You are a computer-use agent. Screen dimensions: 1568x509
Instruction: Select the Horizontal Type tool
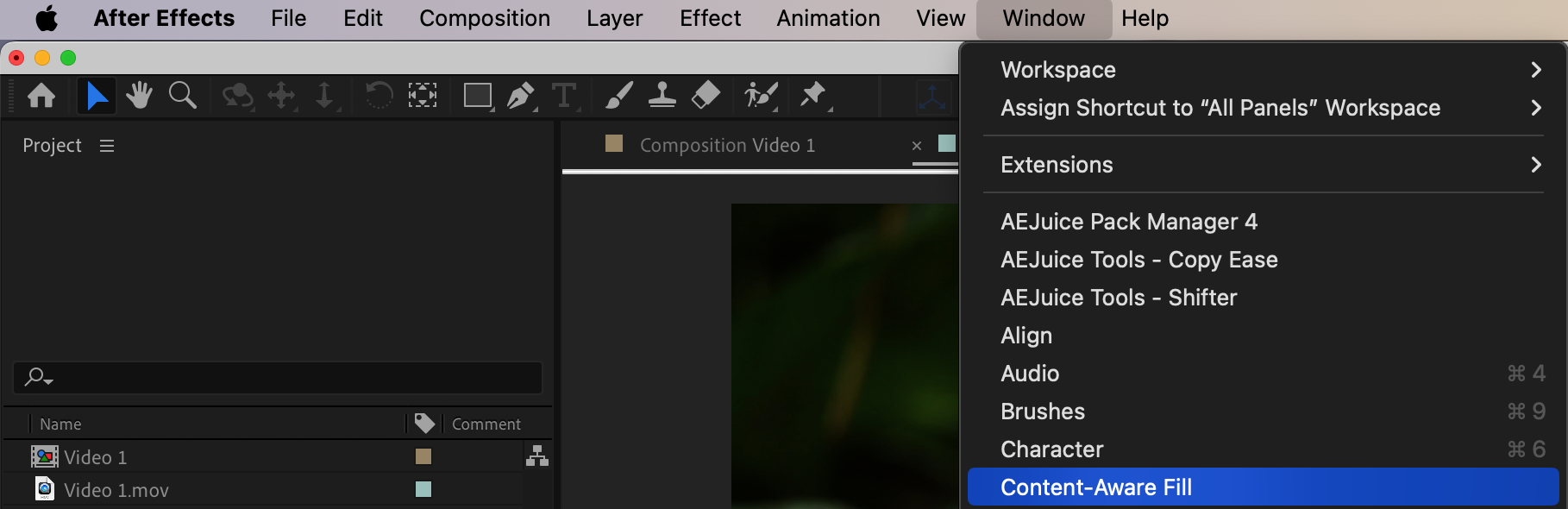pos(563,95)
